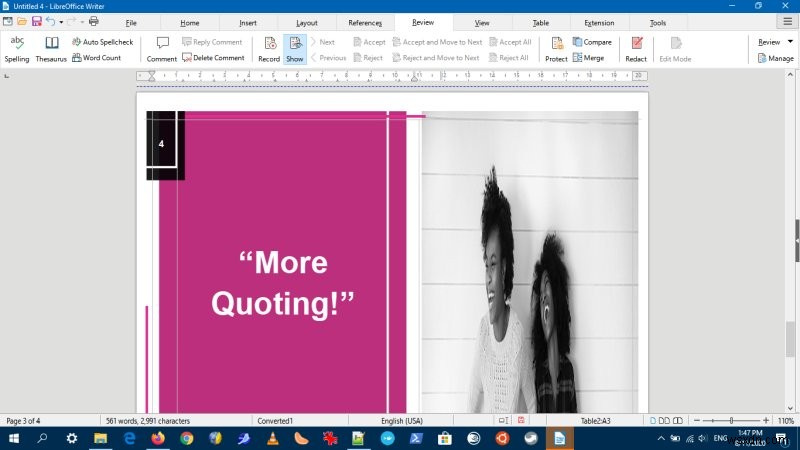Click the Print icon

(x=94, y=21)
